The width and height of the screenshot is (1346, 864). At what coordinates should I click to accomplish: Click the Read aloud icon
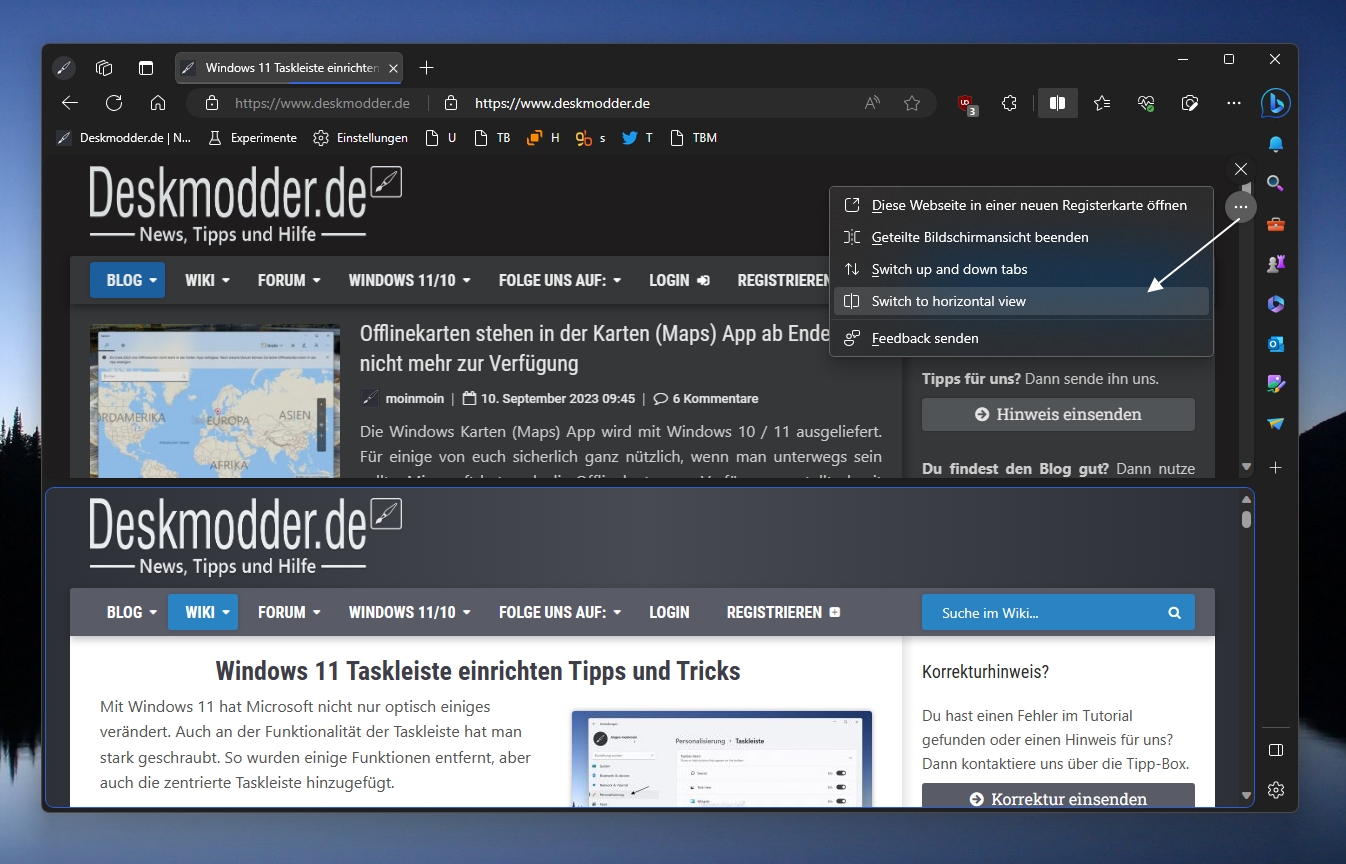(872, 103)
